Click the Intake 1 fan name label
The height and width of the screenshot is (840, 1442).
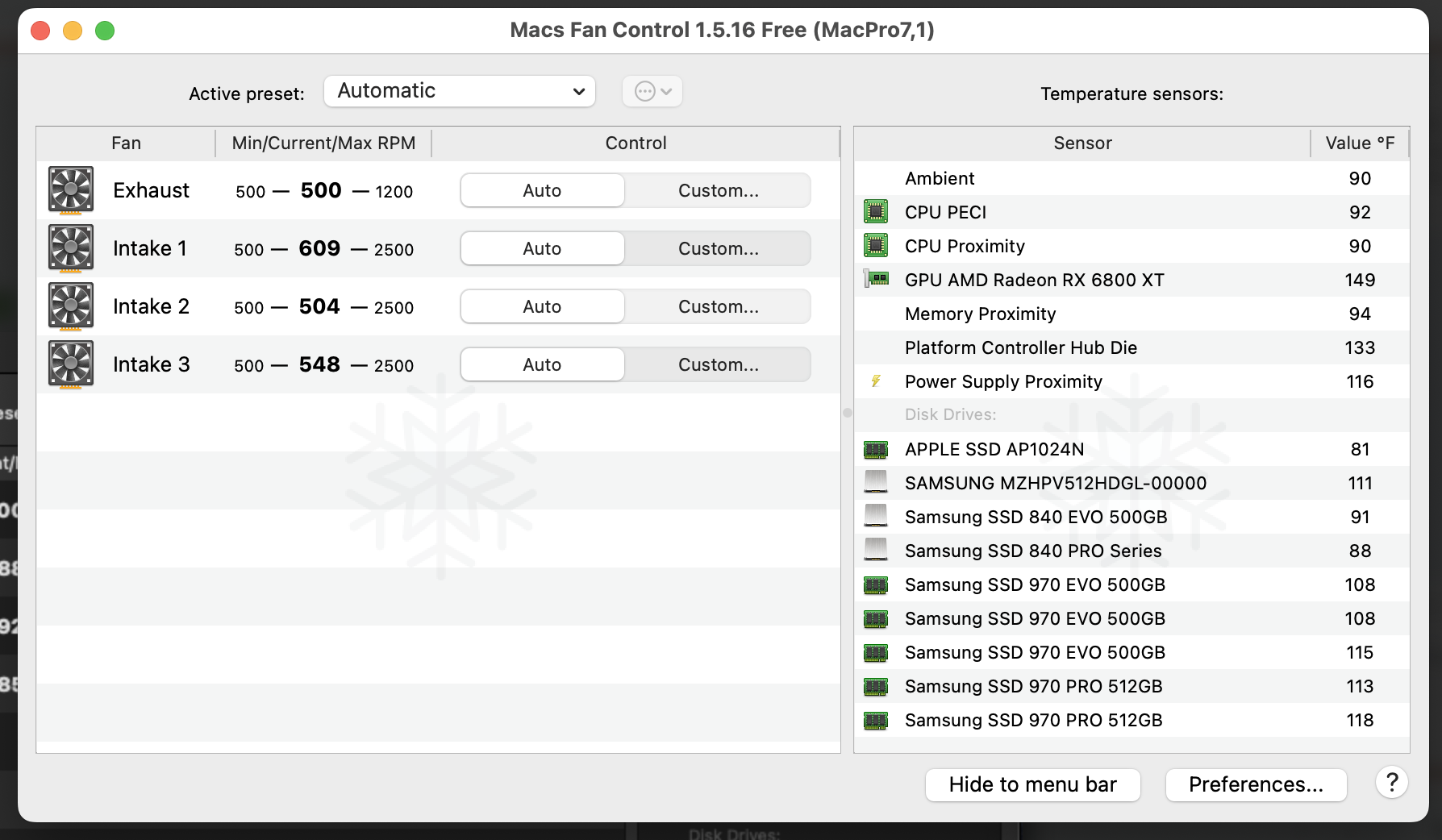150,248
